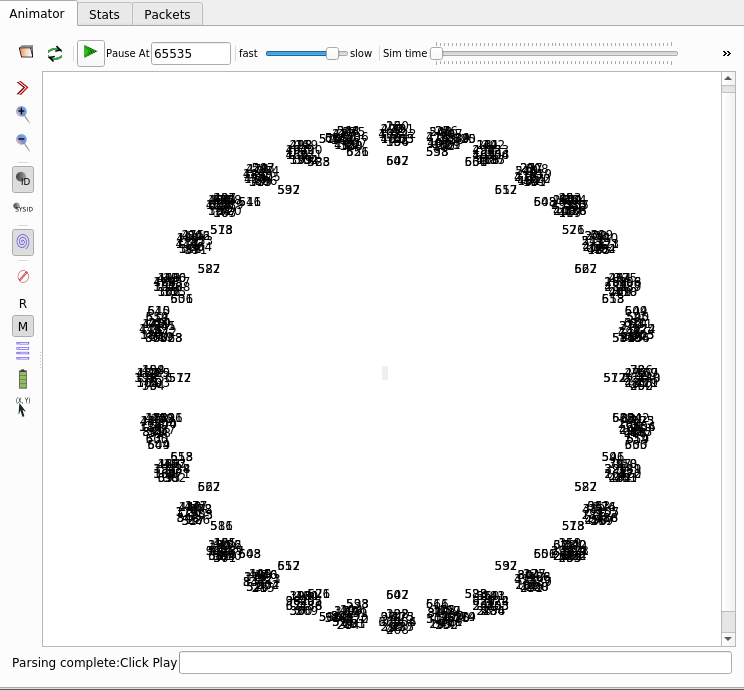Switch to the Packets tab
The height and width of the screenshot is (690, 744).
coord(167,14)
